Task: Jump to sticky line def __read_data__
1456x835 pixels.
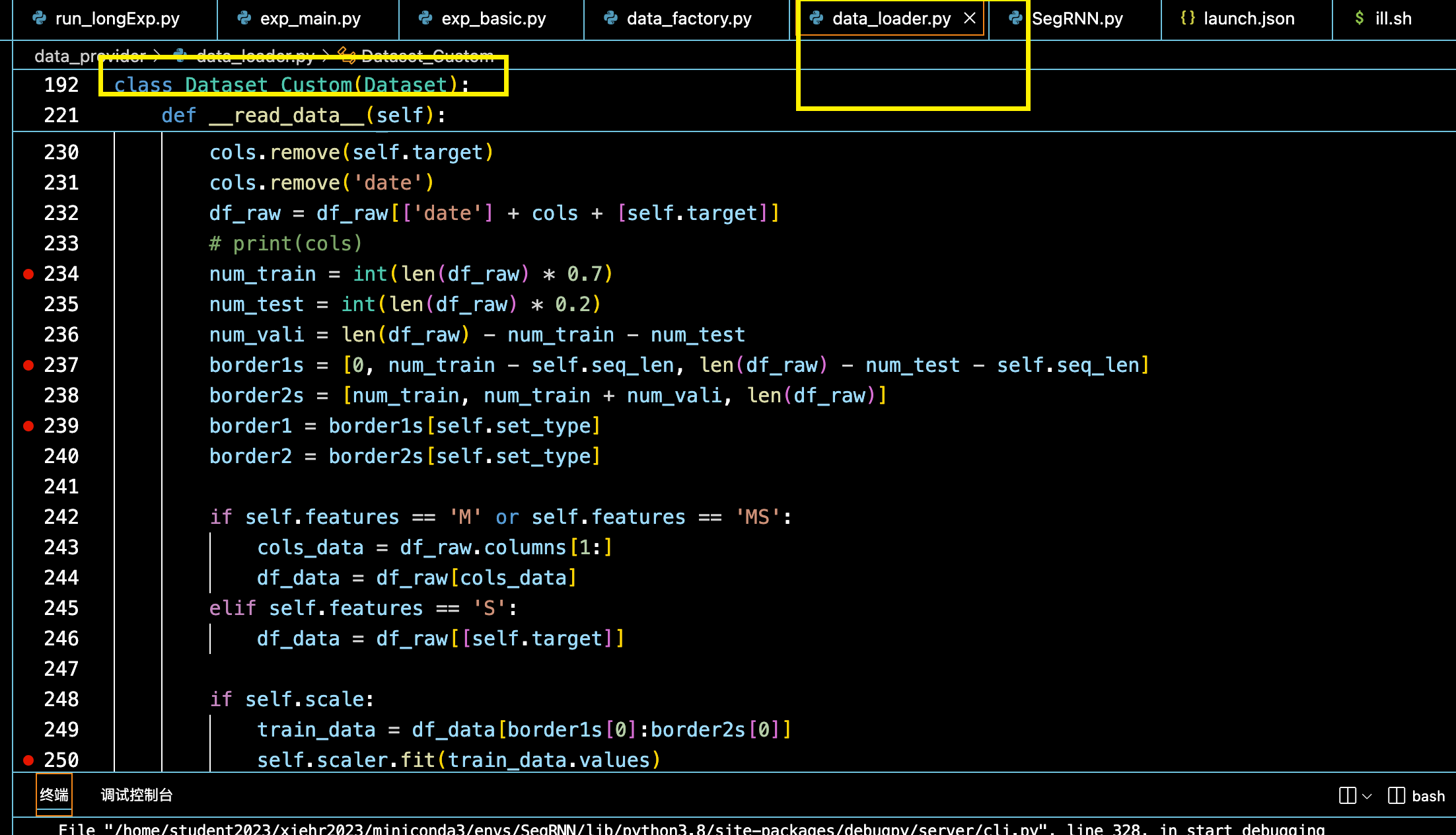Action: click(x=304, y=115)
